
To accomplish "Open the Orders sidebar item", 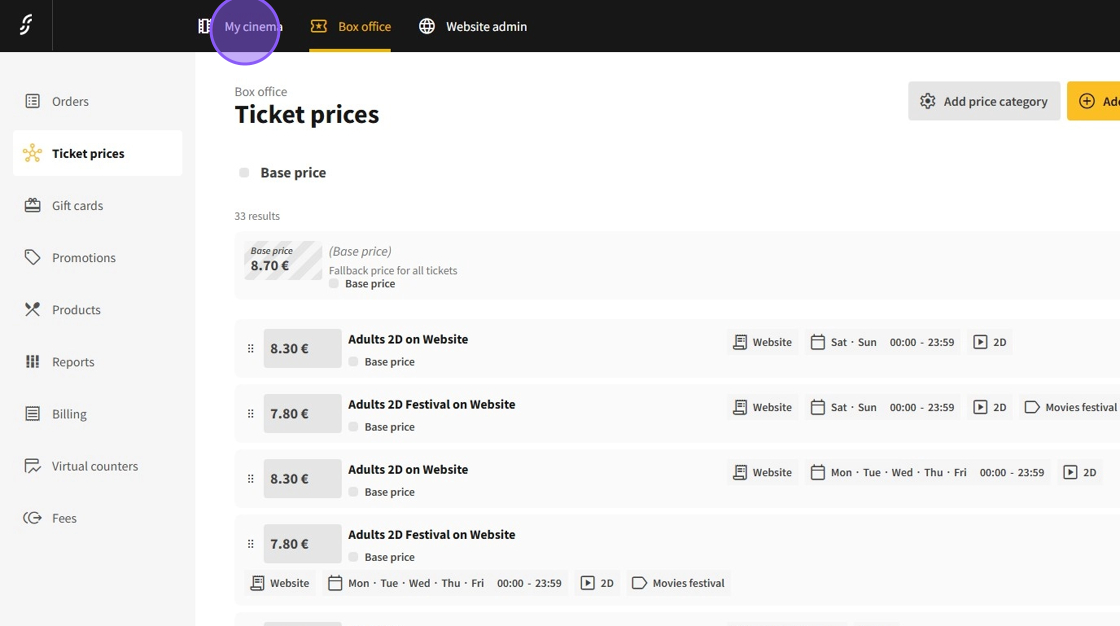I will [x=70, y=101].
